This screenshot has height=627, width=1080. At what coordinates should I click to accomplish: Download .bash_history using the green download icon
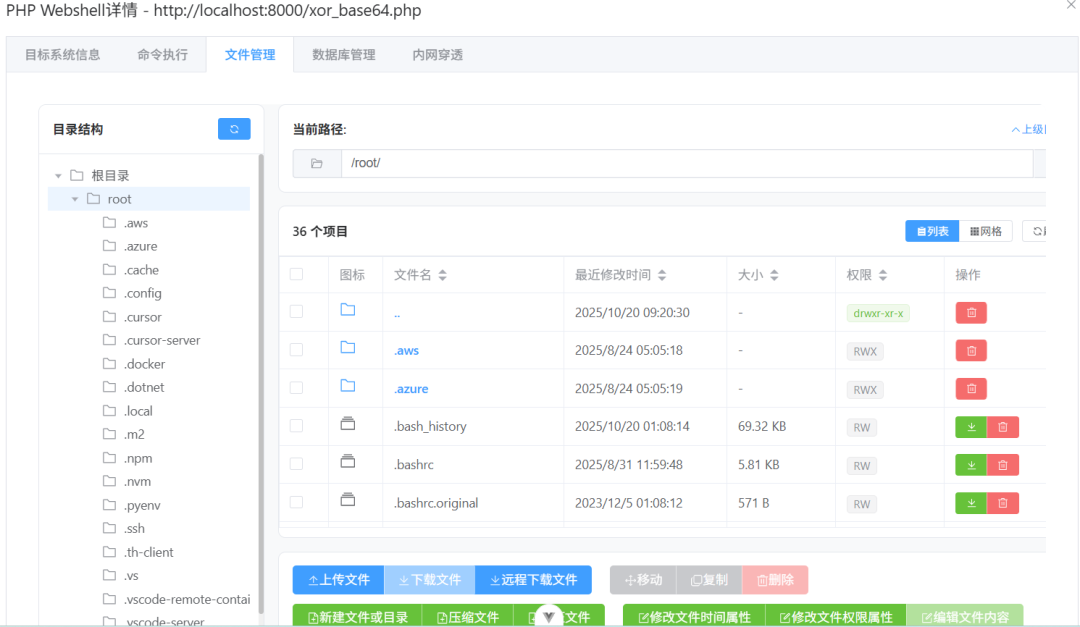970,426
